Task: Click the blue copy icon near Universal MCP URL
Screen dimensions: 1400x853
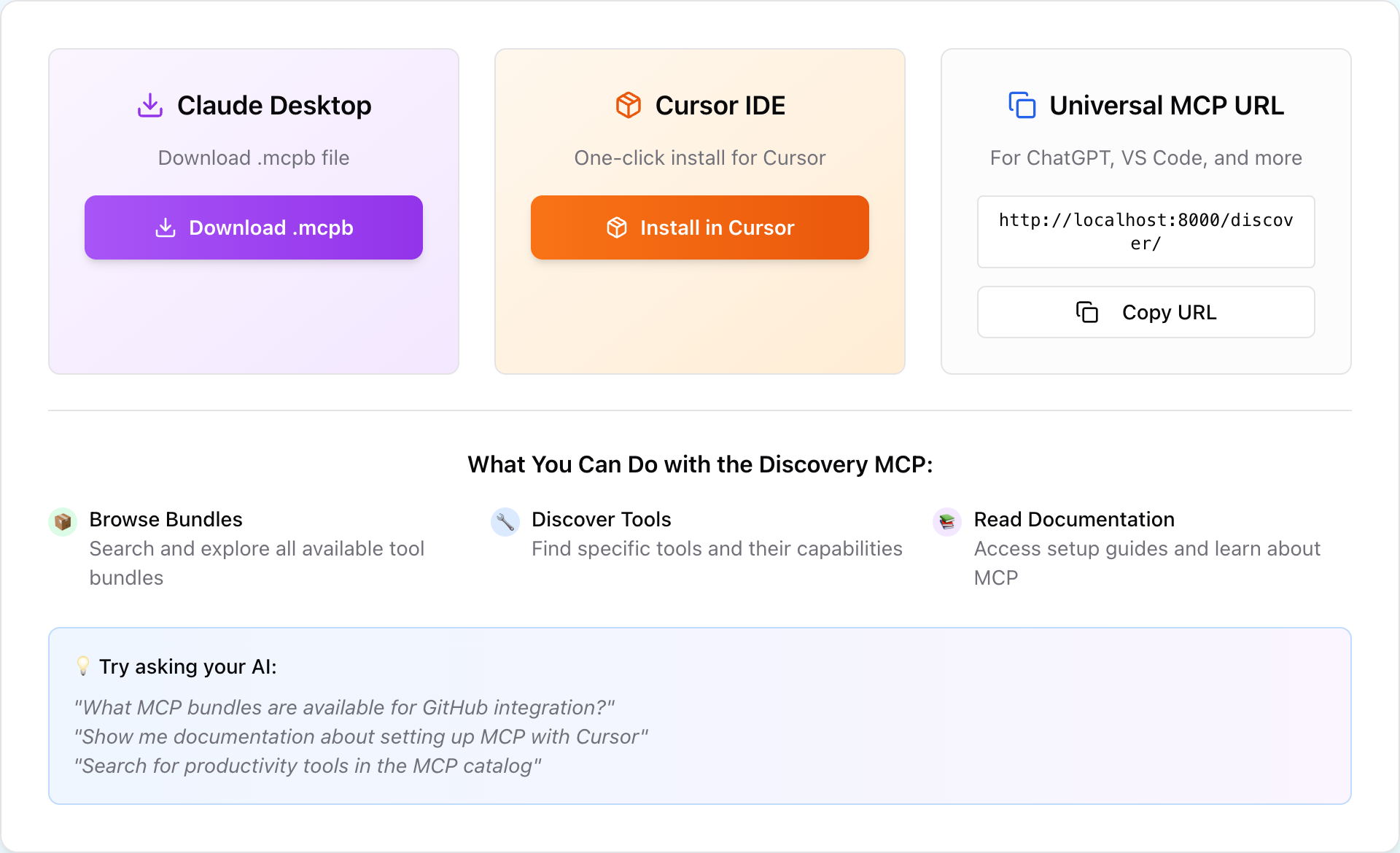Action: [x=1022, y=105]
